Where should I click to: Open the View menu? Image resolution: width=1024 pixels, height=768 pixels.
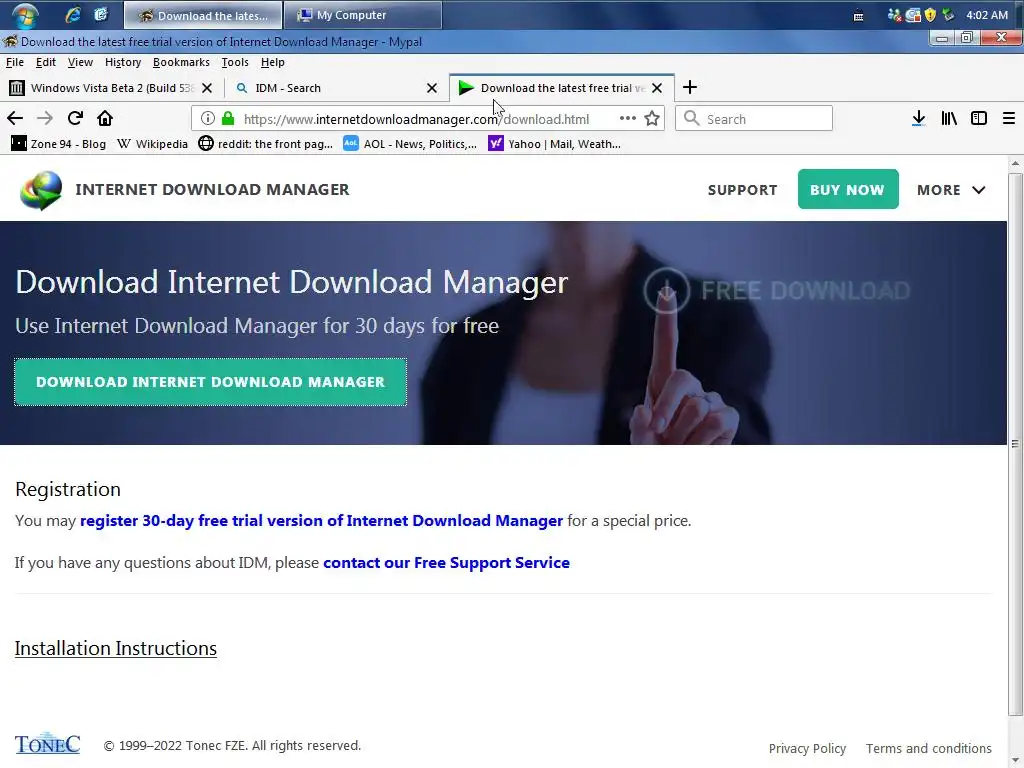(80, 62)
